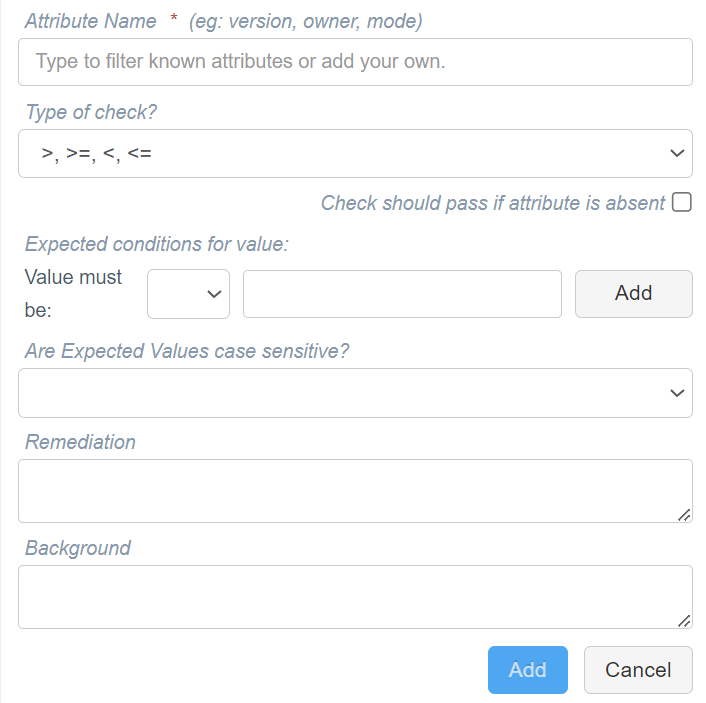Submit with the blue Add button
Screen dimensions: 706x703
click(527, 670)
